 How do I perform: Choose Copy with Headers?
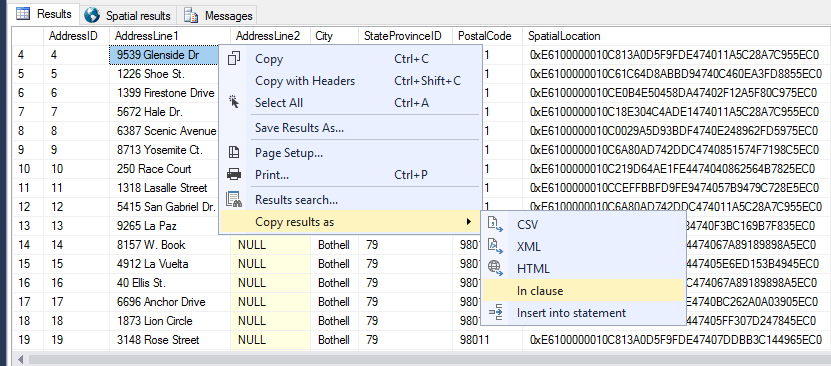pos(350,81)
